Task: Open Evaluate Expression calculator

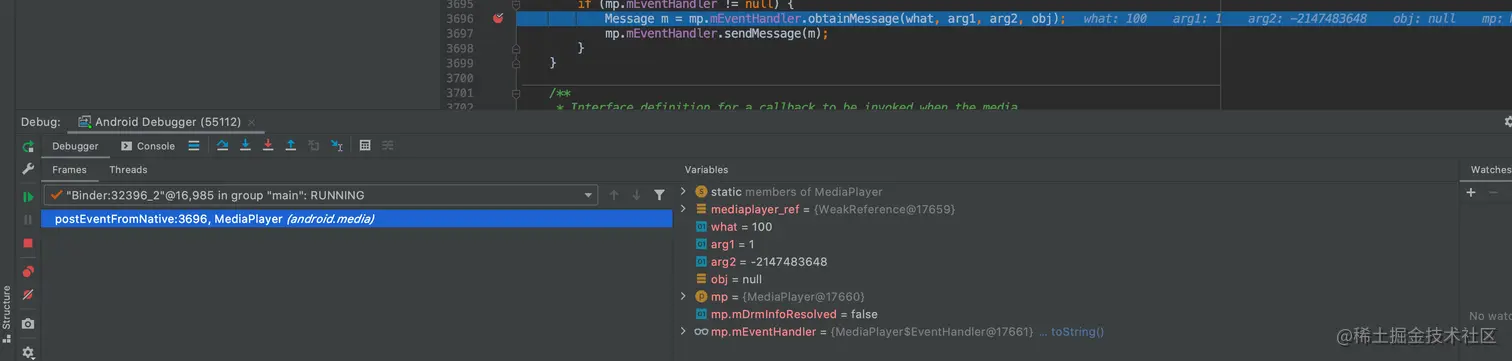Action: [365, 146]
